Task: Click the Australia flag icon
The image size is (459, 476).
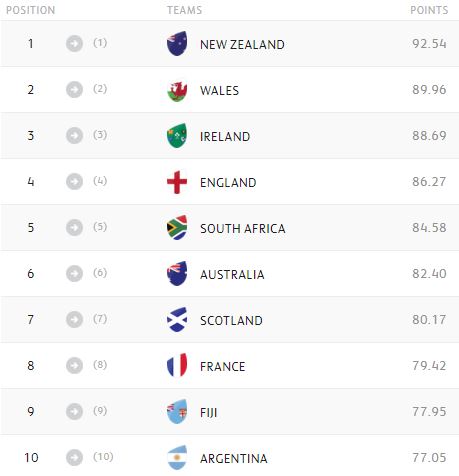Action: 177,274
